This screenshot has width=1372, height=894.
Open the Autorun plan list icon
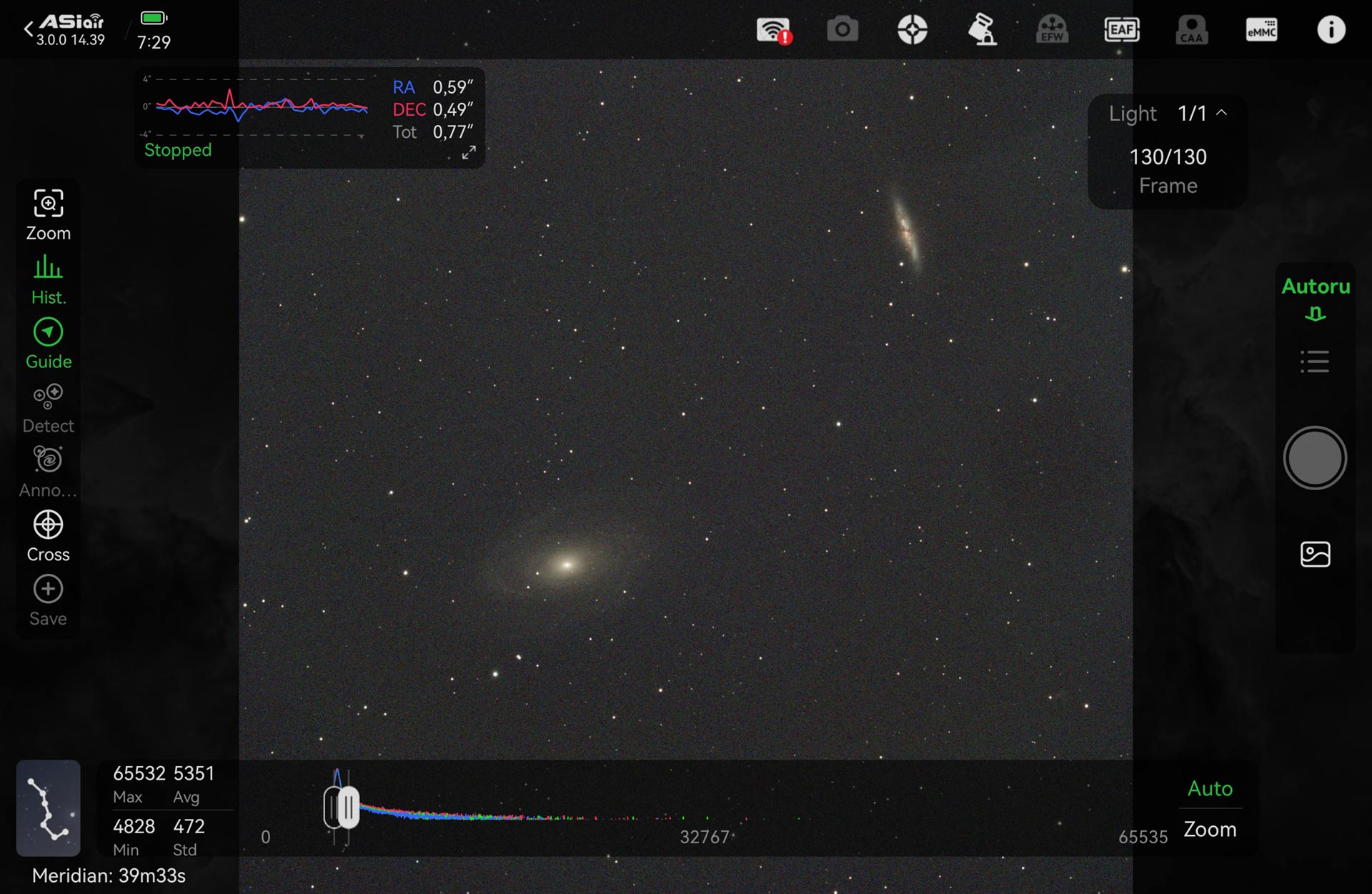click(1315, 362)
